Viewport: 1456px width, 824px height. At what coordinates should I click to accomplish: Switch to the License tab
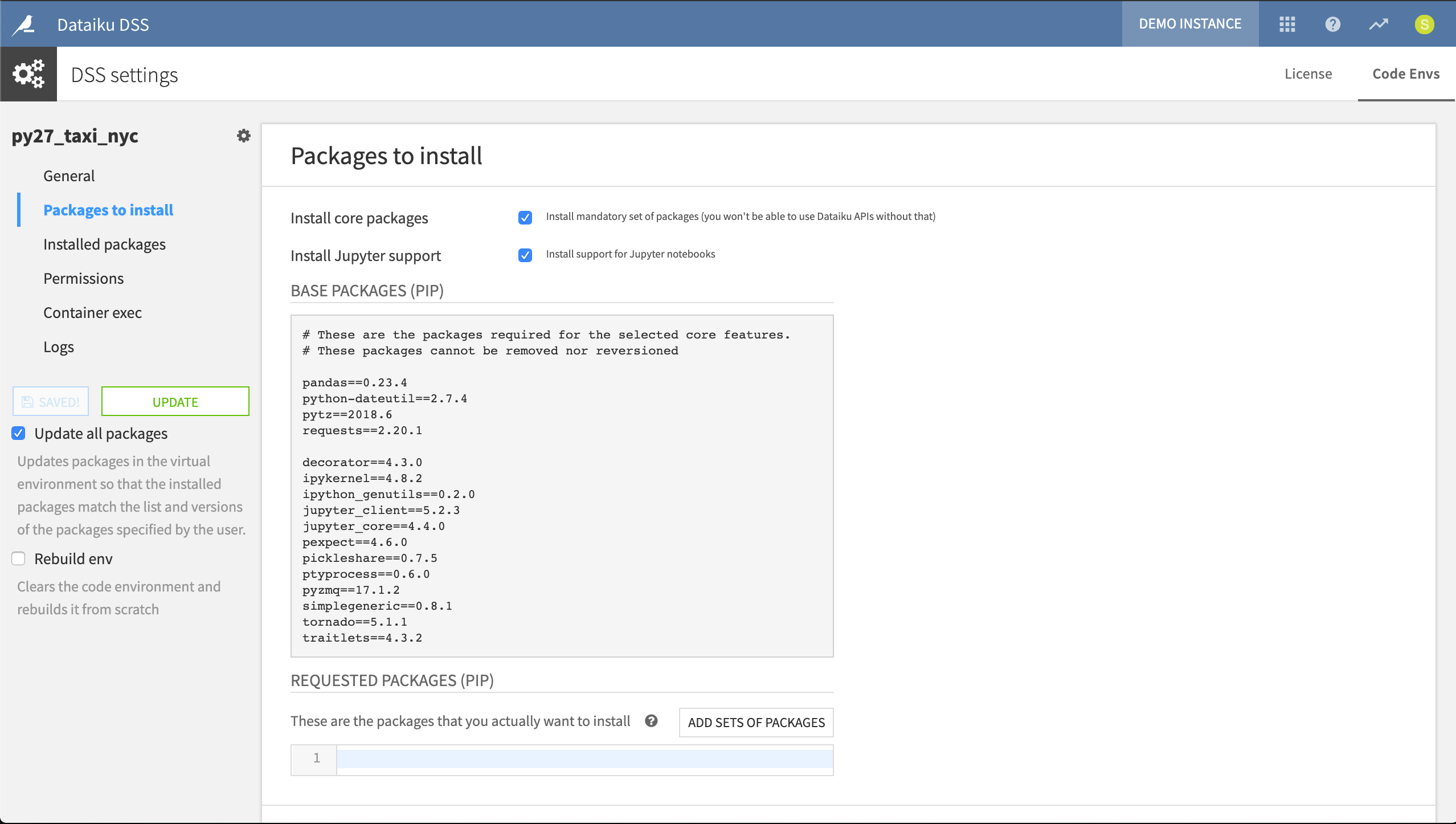point(1308,74)
